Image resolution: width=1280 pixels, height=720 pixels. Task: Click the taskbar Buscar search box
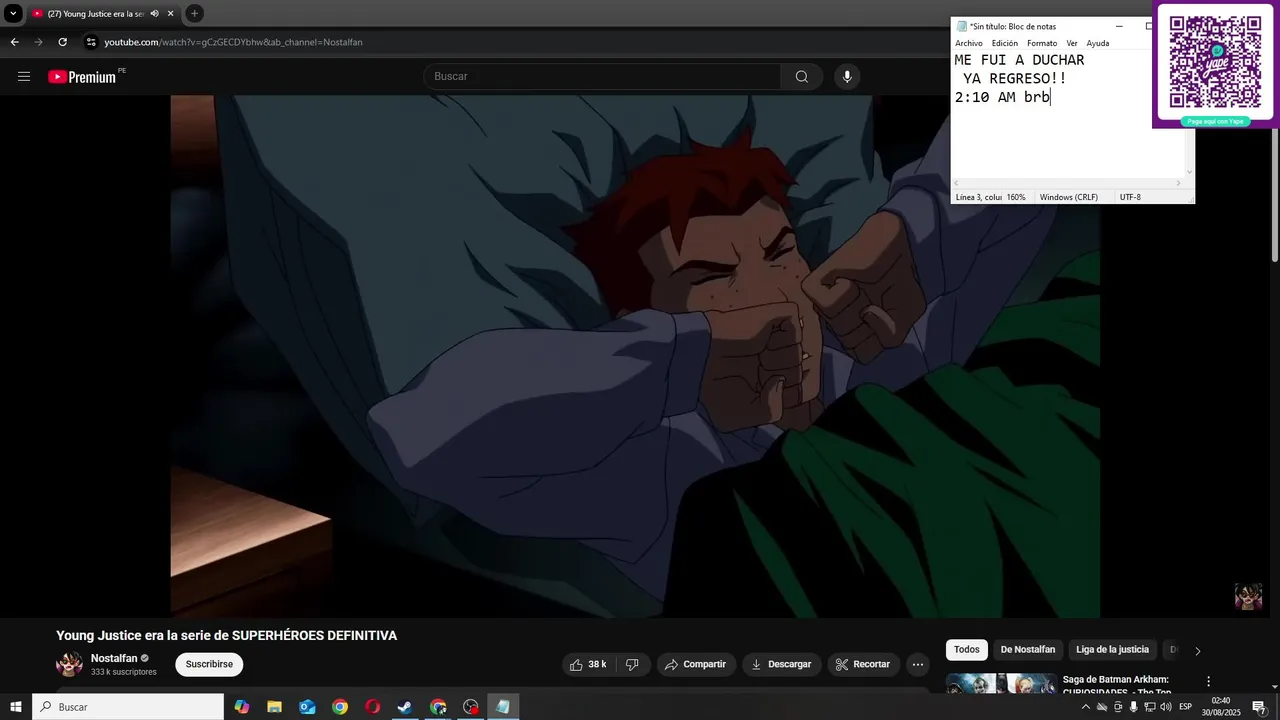point(128,707)
